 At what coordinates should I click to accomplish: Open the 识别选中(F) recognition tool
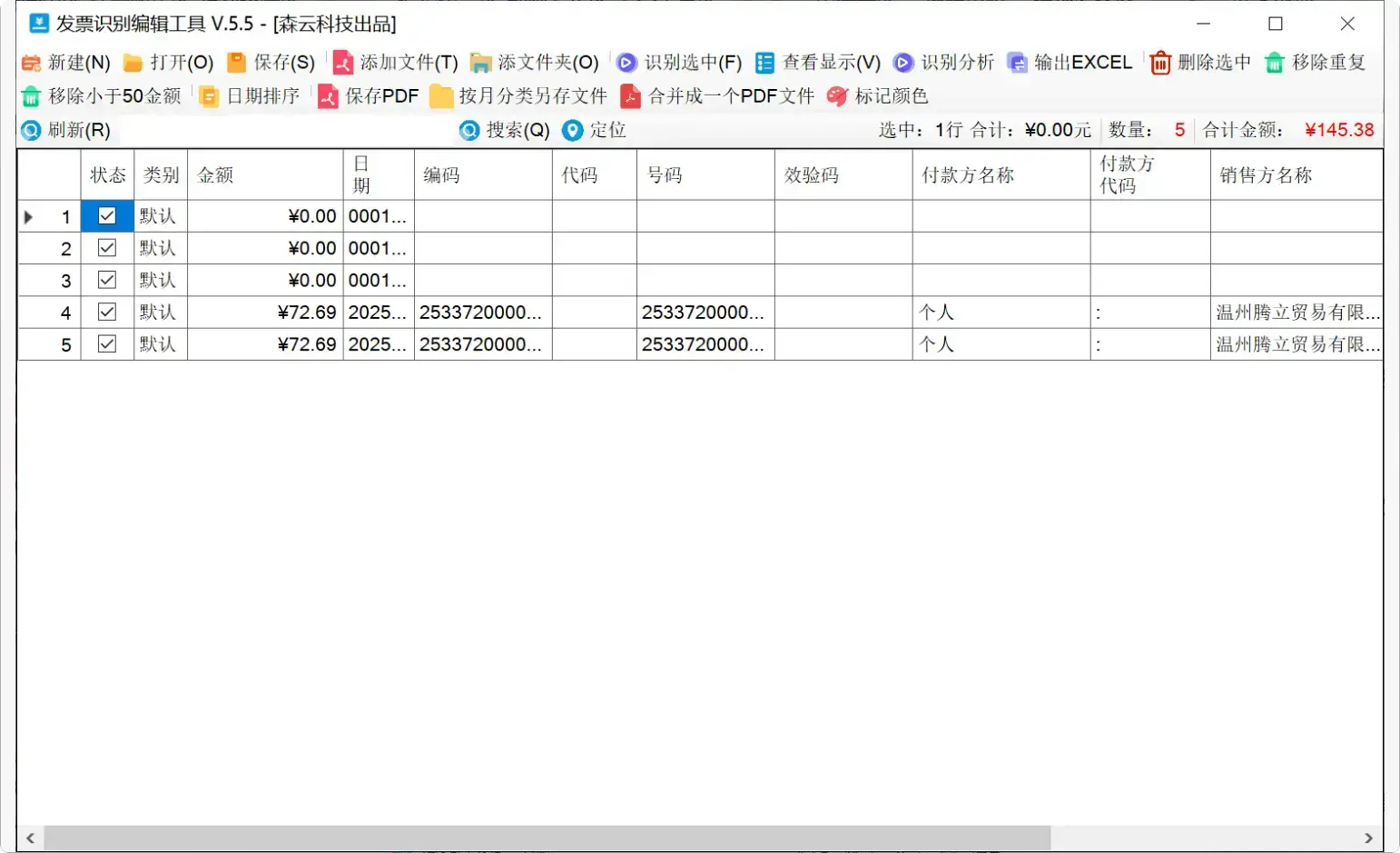point(679,63)
